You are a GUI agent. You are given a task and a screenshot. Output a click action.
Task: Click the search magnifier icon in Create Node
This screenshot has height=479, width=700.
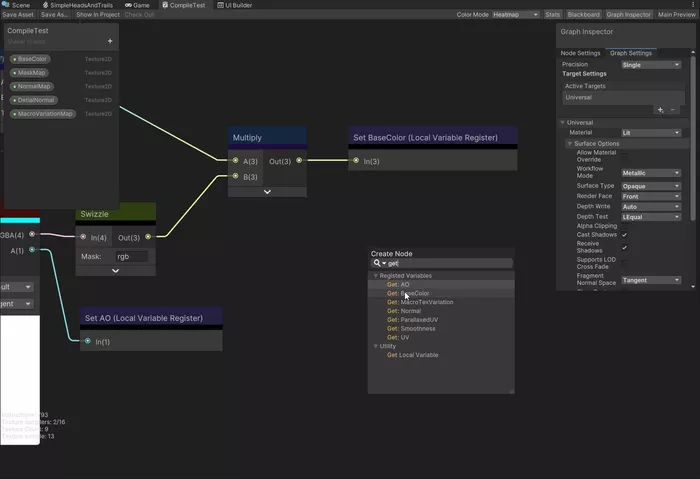(377, 263)
